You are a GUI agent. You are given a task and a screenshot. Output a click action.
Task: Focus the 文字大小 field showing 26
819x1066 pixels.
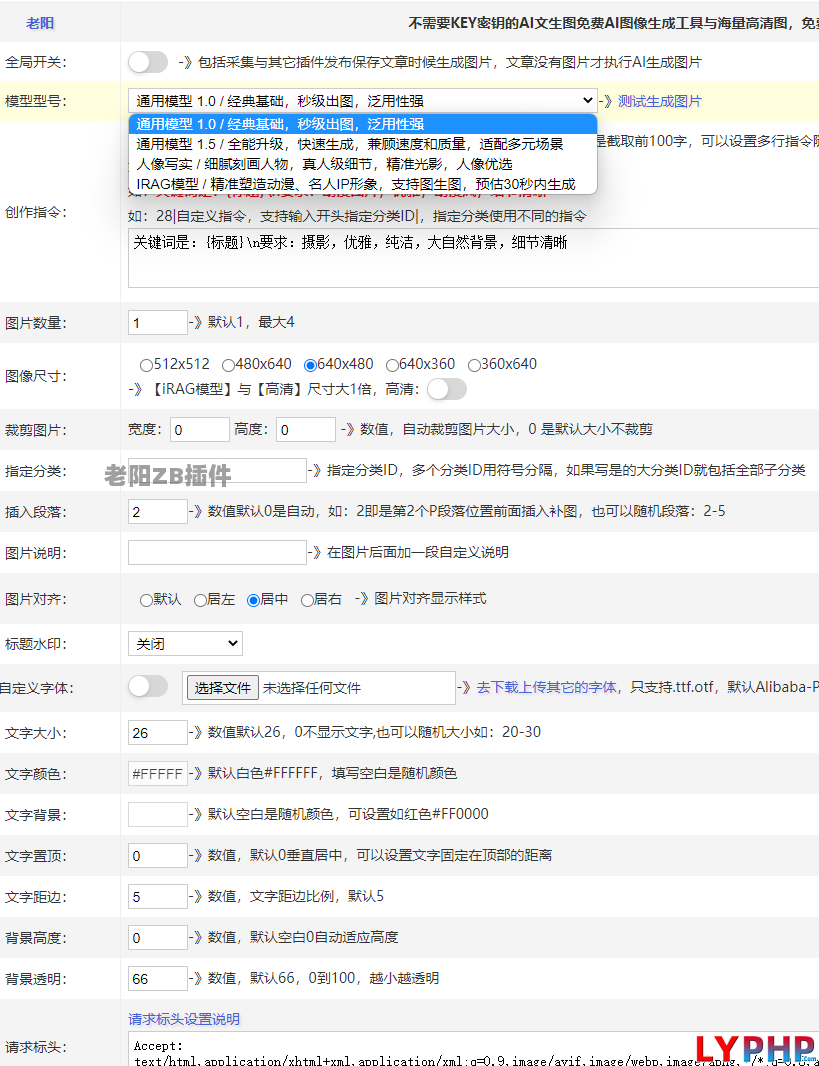(x=158, y=733)
